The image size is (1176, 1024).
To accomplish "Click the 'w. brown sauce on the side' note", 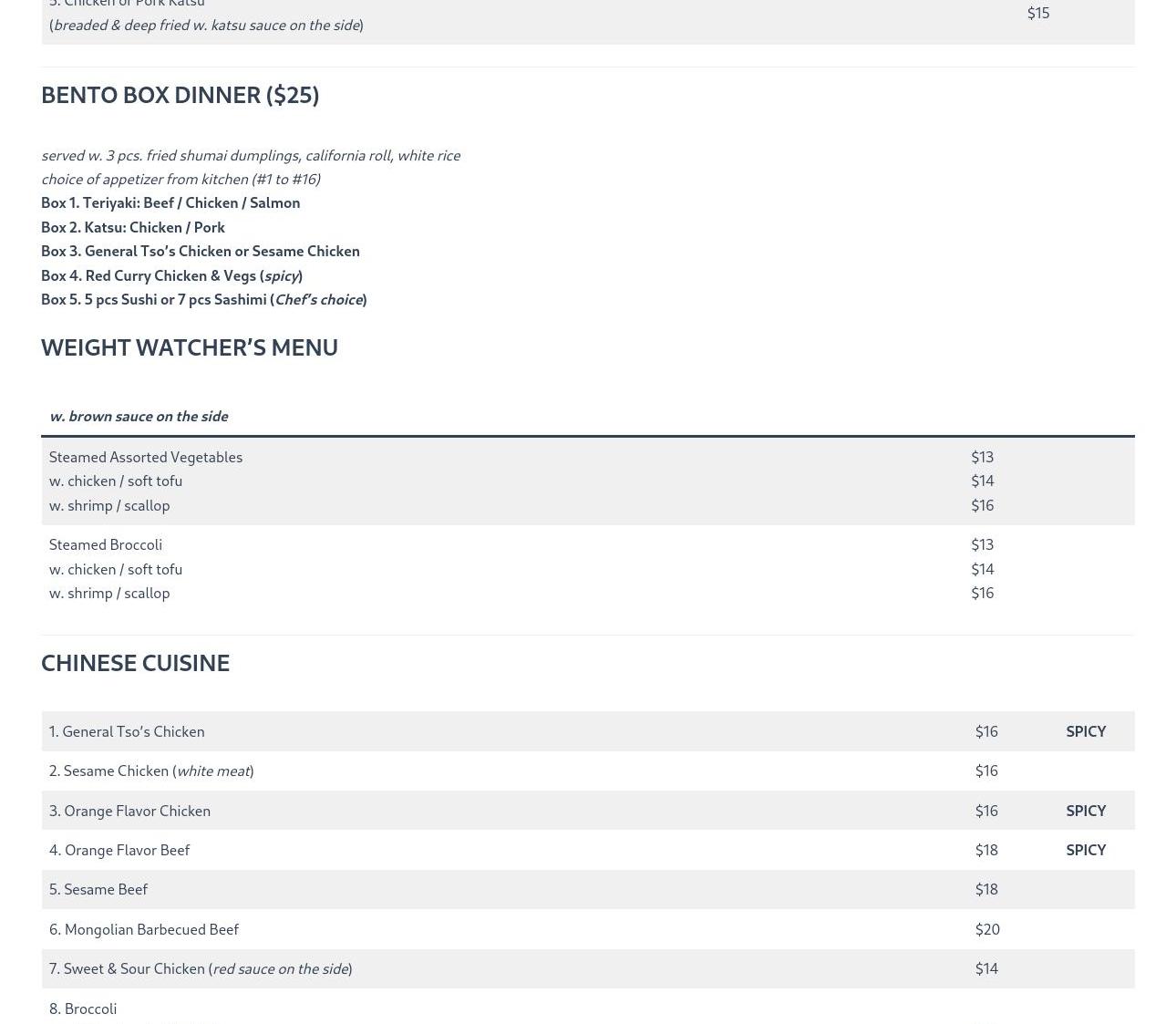I will coord(139,416).
